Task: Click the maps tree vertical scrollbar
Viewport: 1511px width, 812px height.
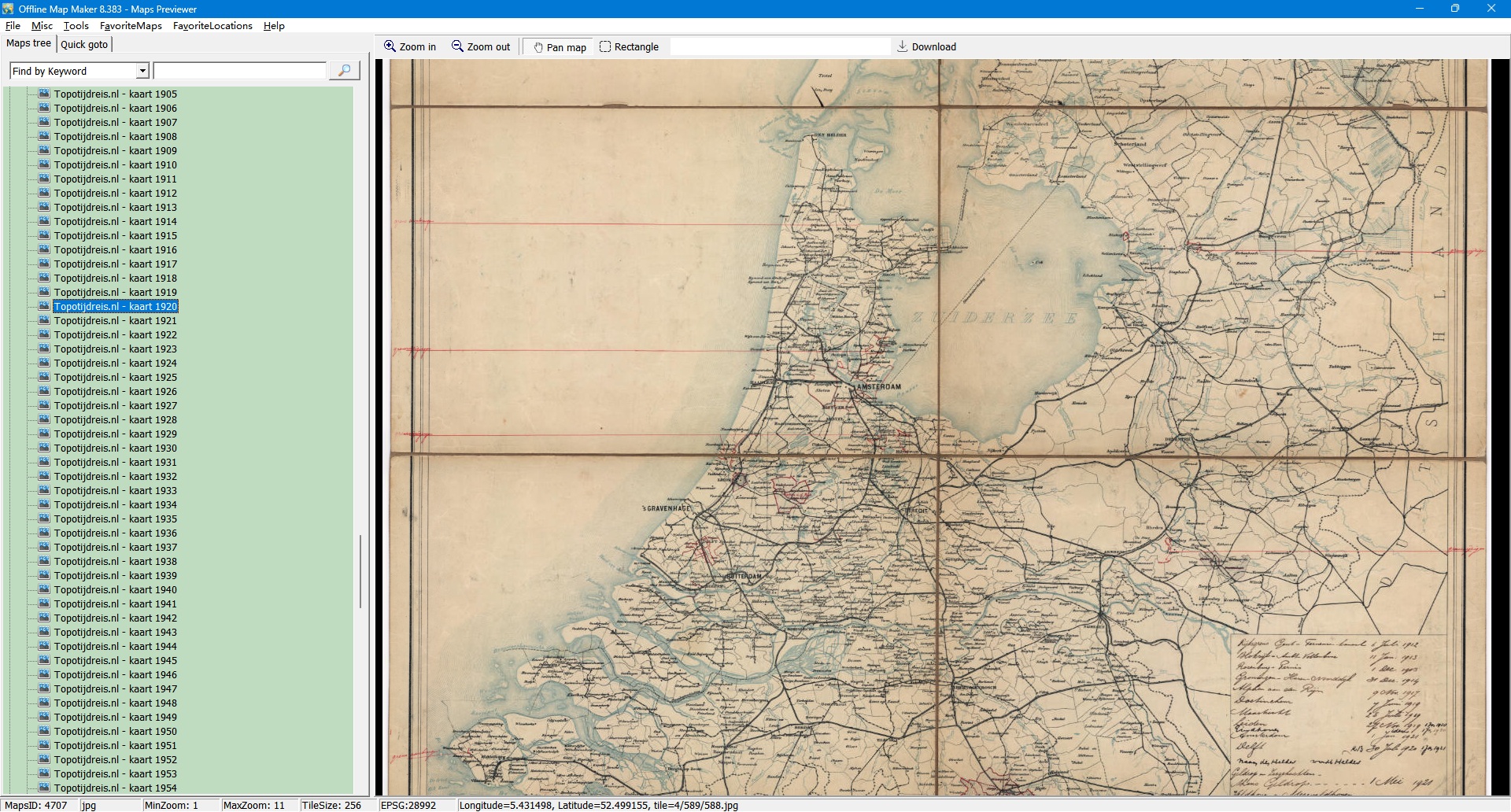Action: (x=360, y=571)
